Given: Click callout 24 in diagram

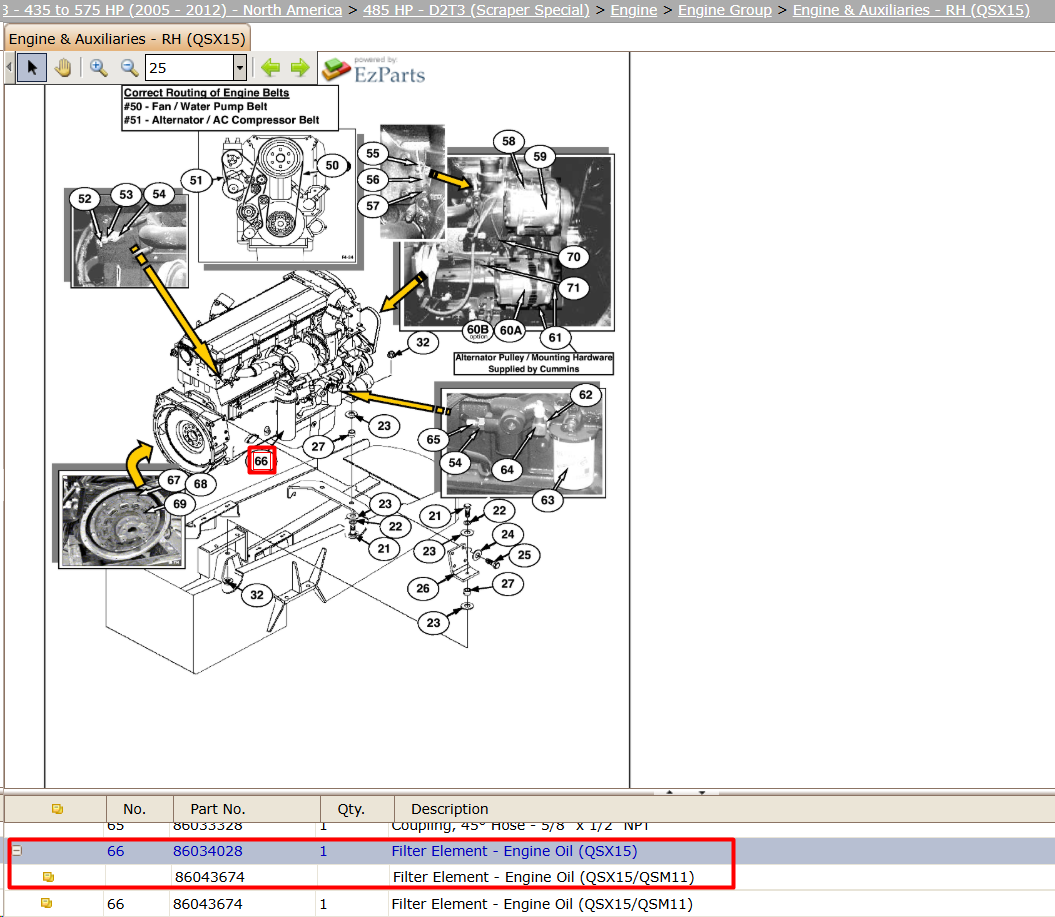Looking at the screenshot, I should point(508,535).
